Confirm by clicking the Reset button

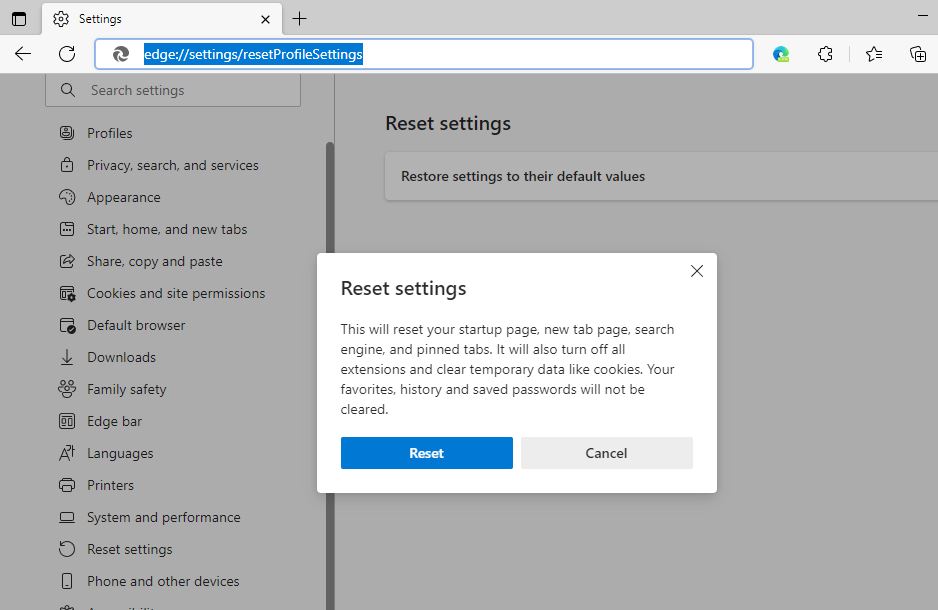coord(426,453)
